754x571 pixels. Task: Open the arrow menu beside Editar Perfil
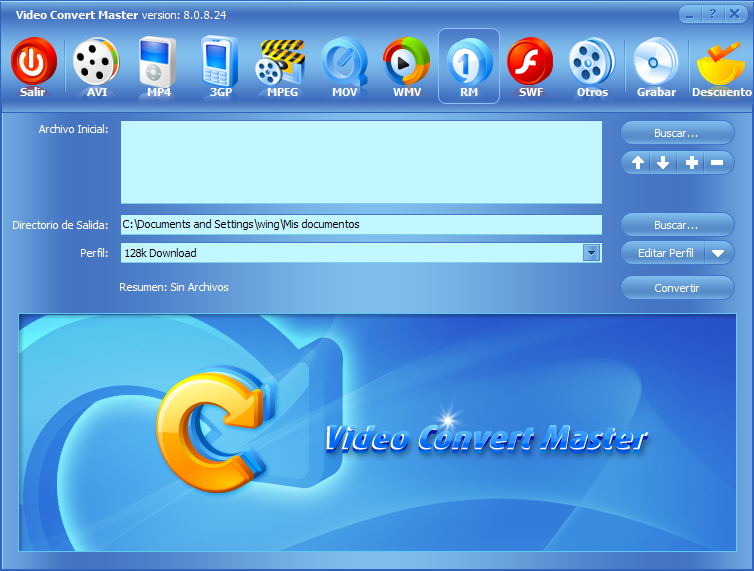pyautogui.click(x=719, y=253)
